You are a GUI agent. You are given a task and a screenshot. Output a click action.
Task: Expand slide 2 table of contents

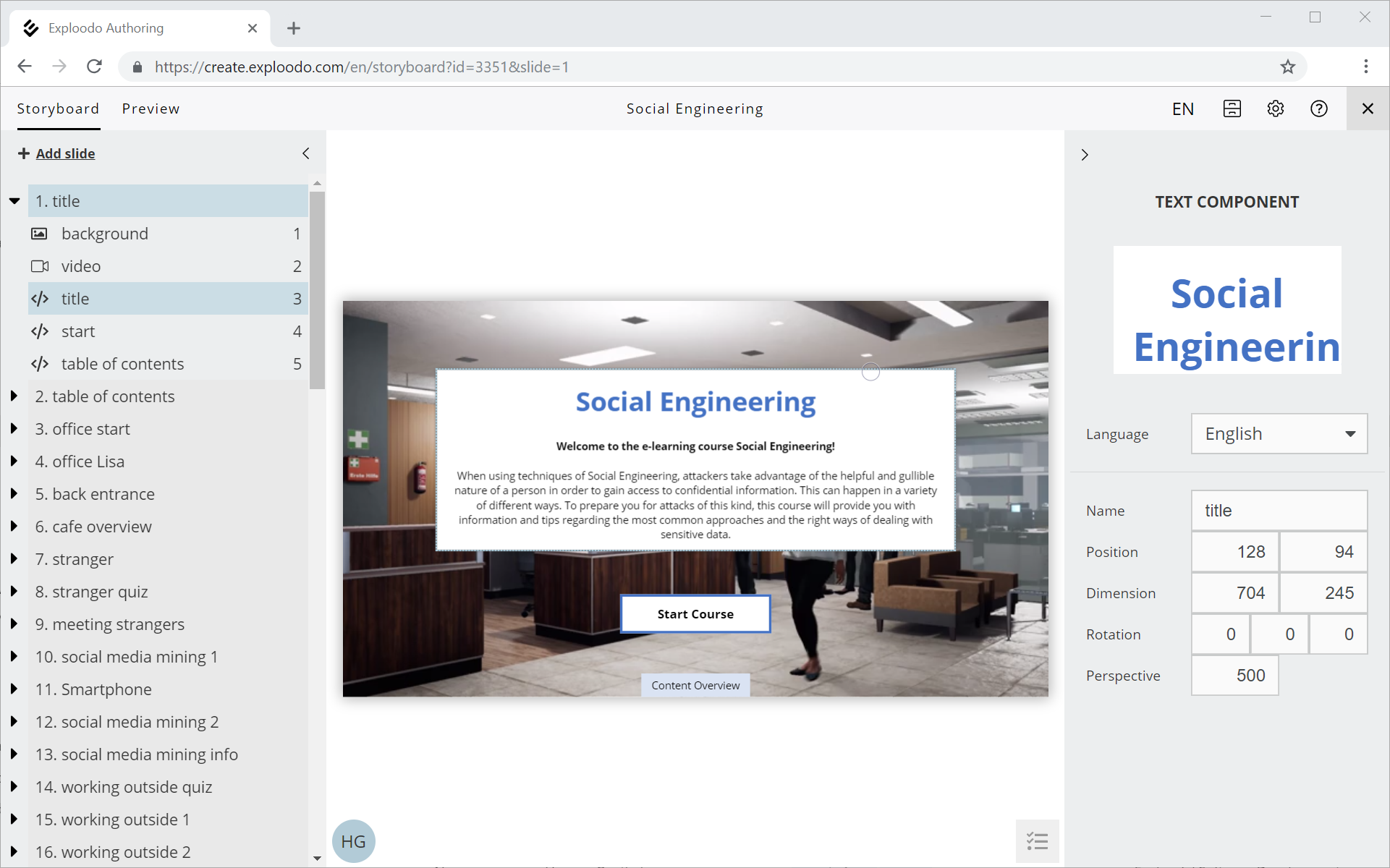pyautogui.click(x=14, y=396)
